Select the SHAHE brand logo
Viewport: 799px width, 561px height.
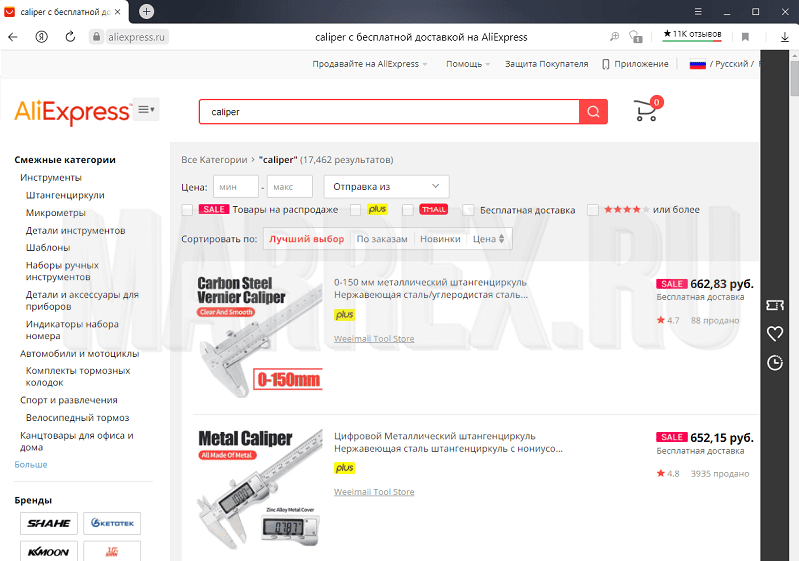(x=49, y=523)
